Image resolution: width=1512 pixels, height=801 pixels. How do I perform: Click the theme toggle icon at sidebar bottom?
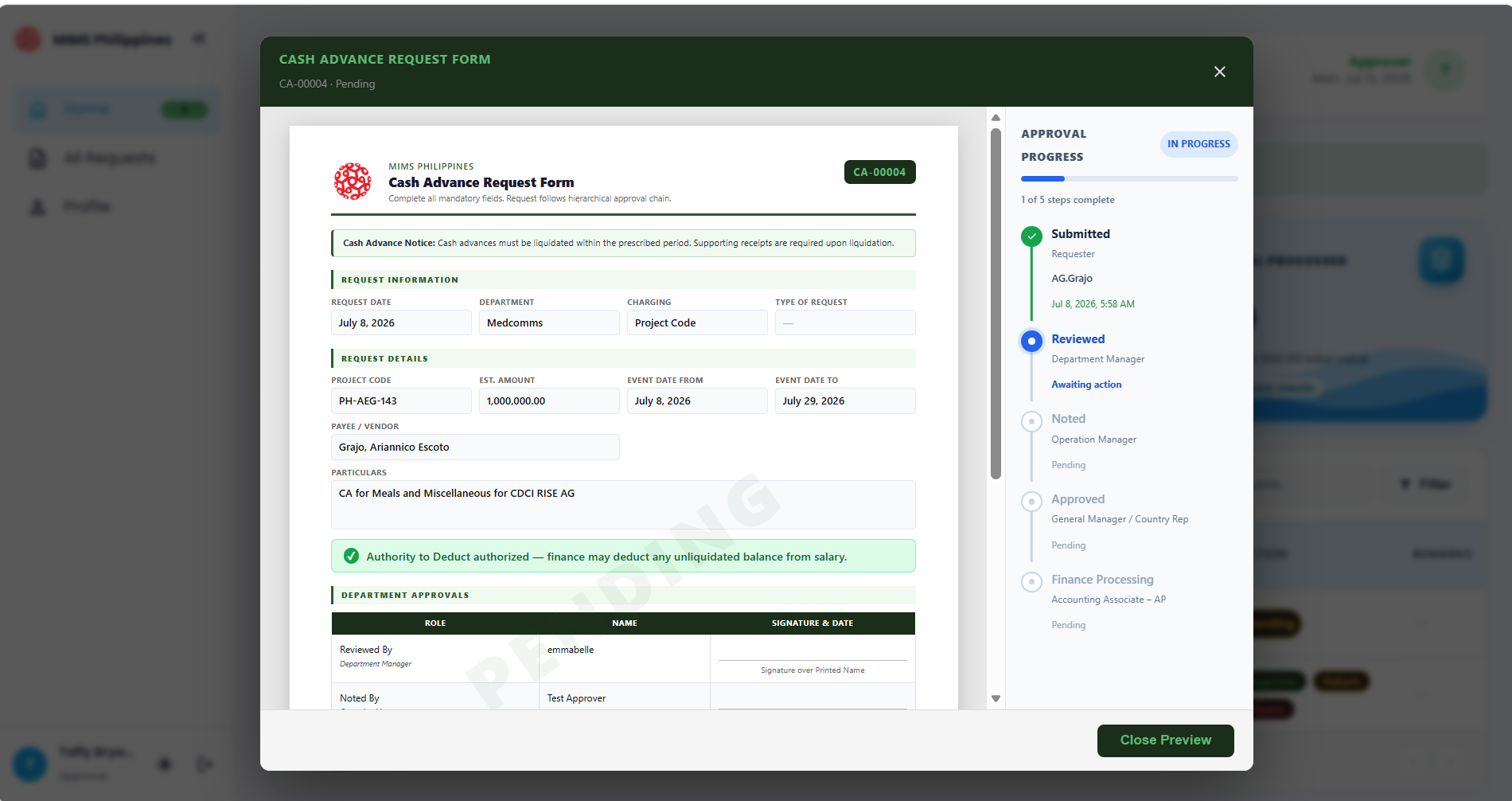point(165,764)
